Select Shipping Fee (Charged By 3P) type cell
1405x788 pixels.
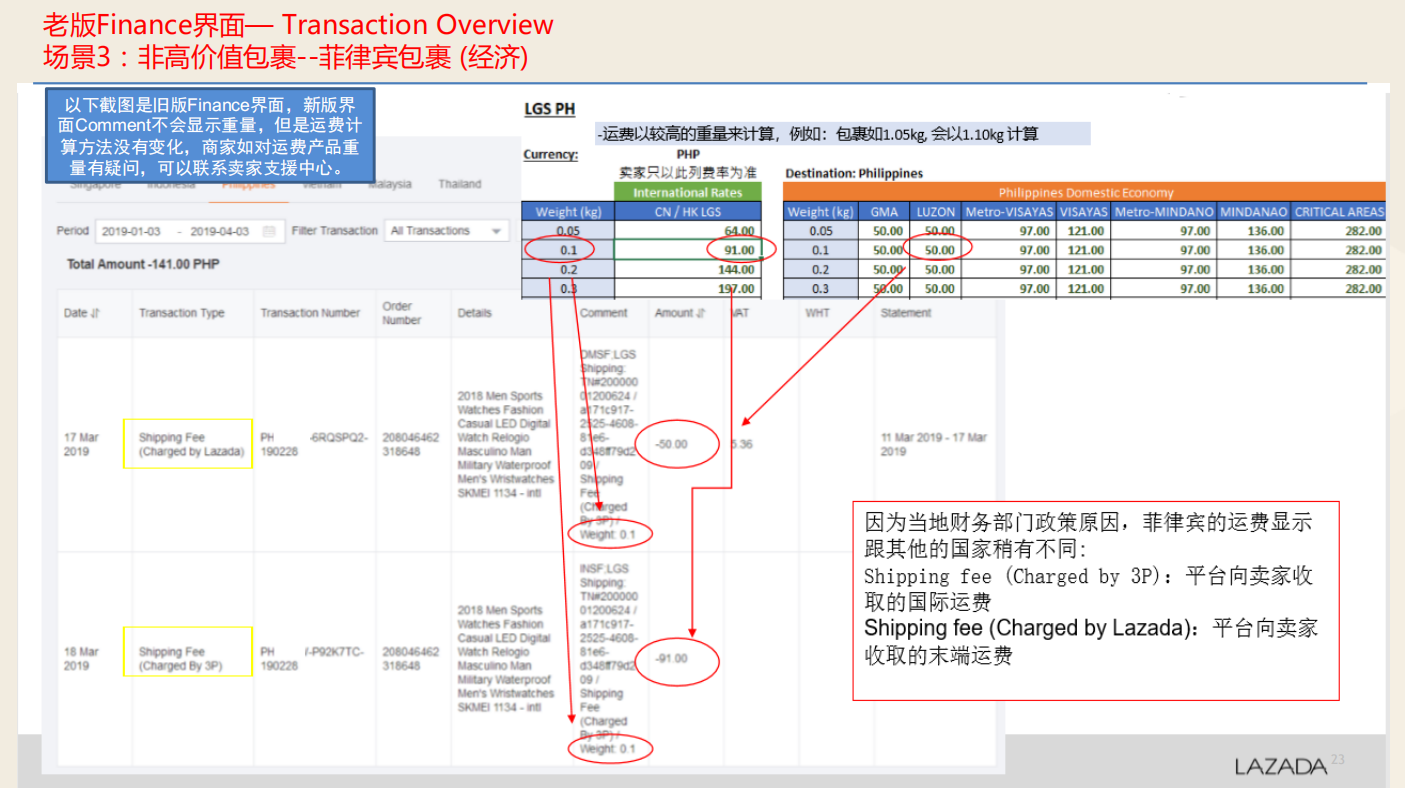coord(188,652)
